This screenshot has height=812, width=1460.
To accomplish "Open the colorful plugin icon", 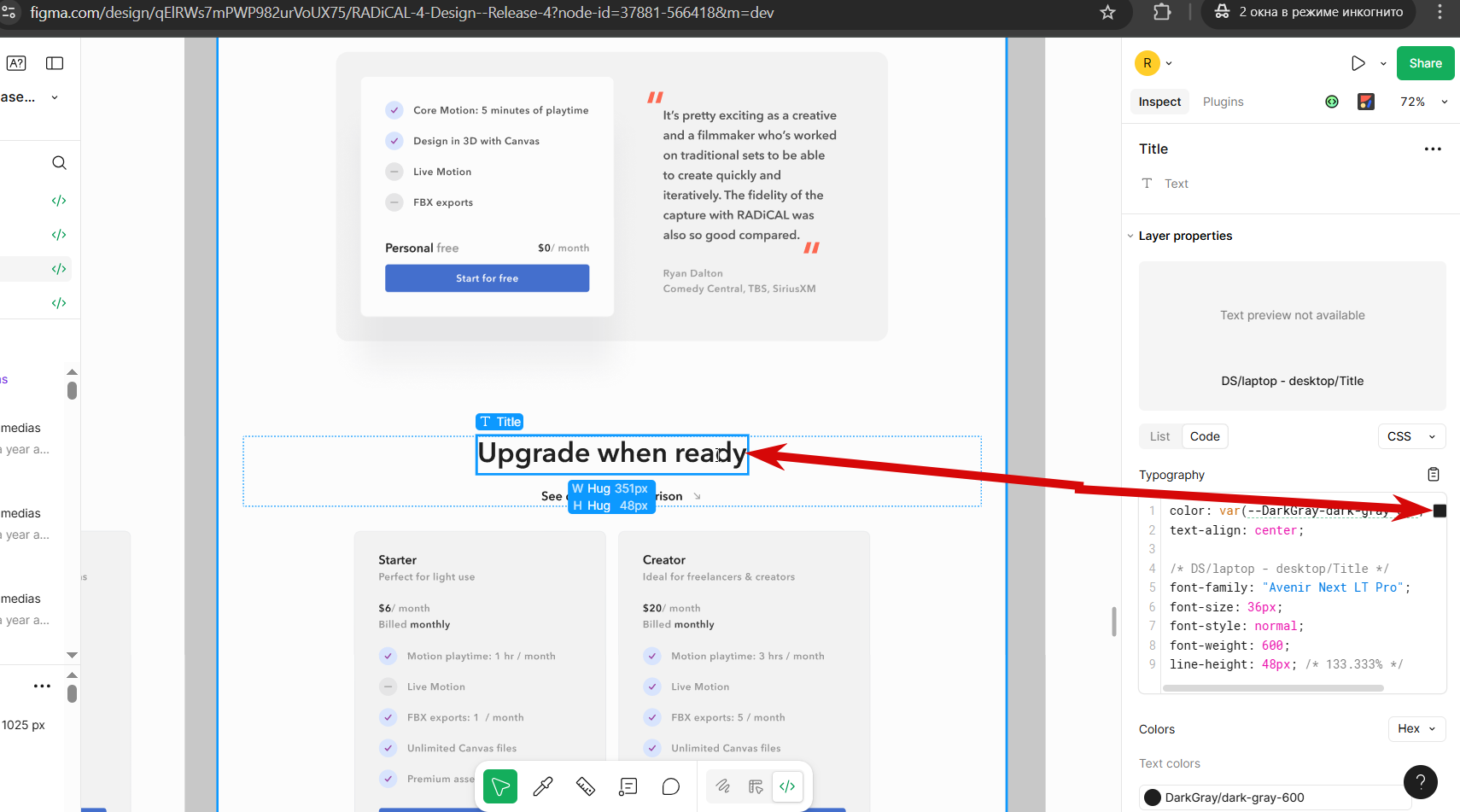I will coord(1366,102).
